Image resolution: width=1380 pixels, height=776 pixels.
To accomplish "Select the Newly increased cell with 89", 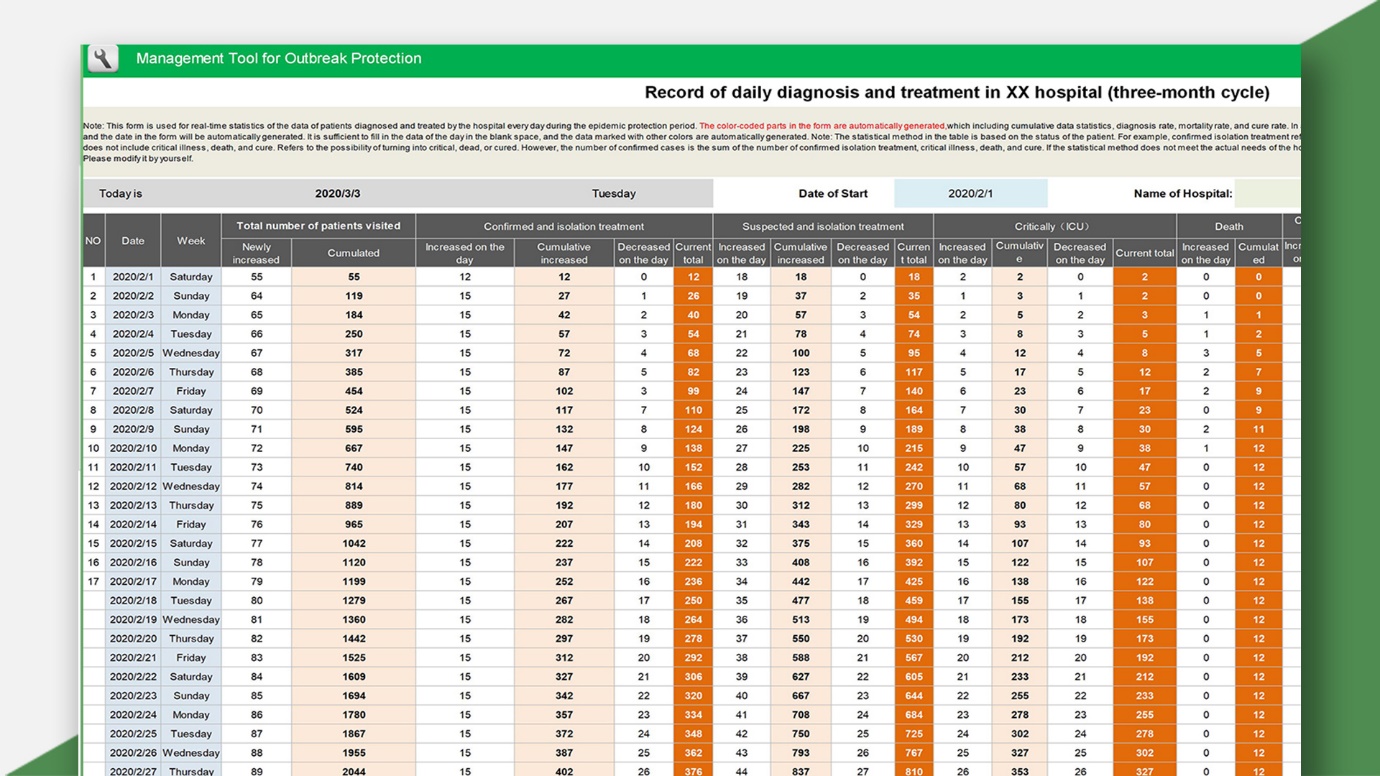I will point(256,771).
